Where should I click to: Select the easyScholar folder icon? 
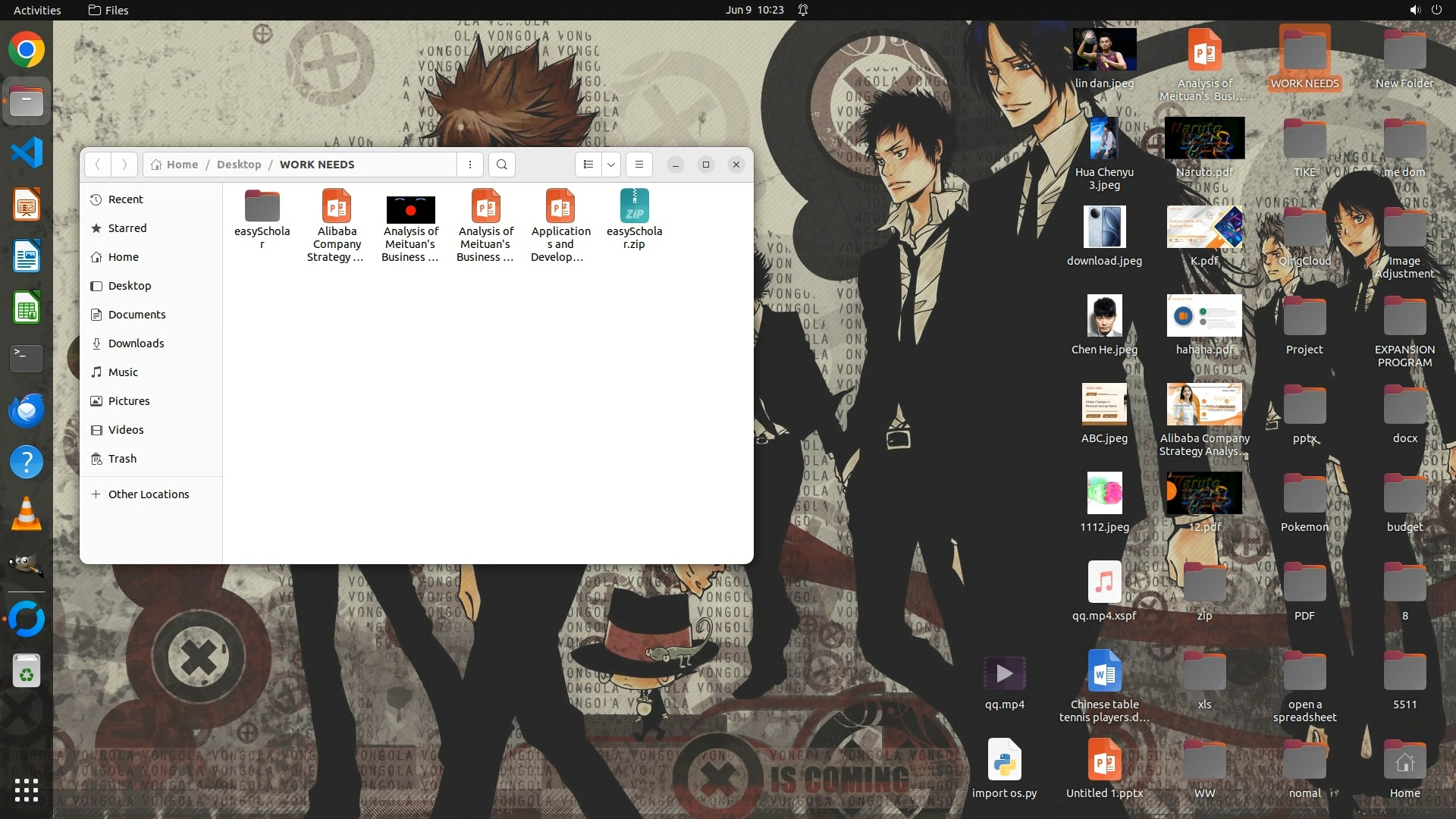[262, 206]
